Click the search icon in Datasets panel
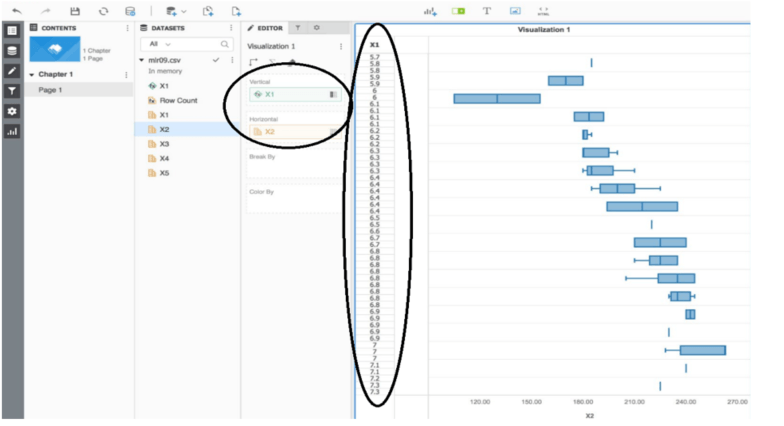Viewport: 784px width, 426px height. (225, 44)
